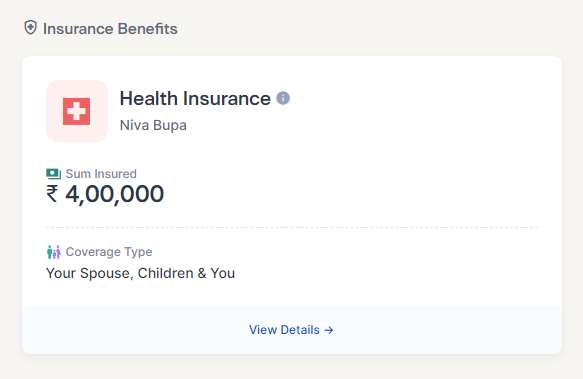This screenshot has width=583, height=379.
Task: Select the Health Insurance title text
Action: coord(195,99)
